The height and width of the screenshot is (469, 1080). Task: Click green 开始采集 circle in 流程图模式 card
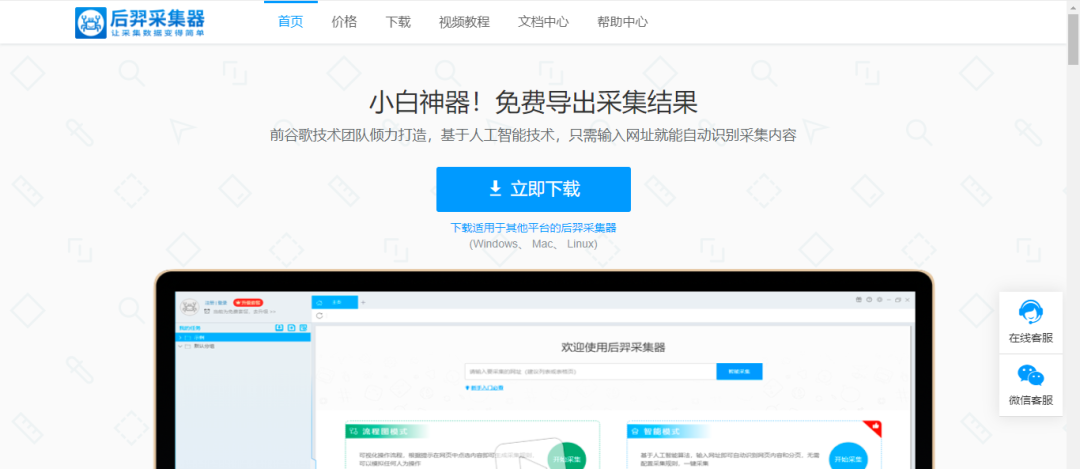567,457
